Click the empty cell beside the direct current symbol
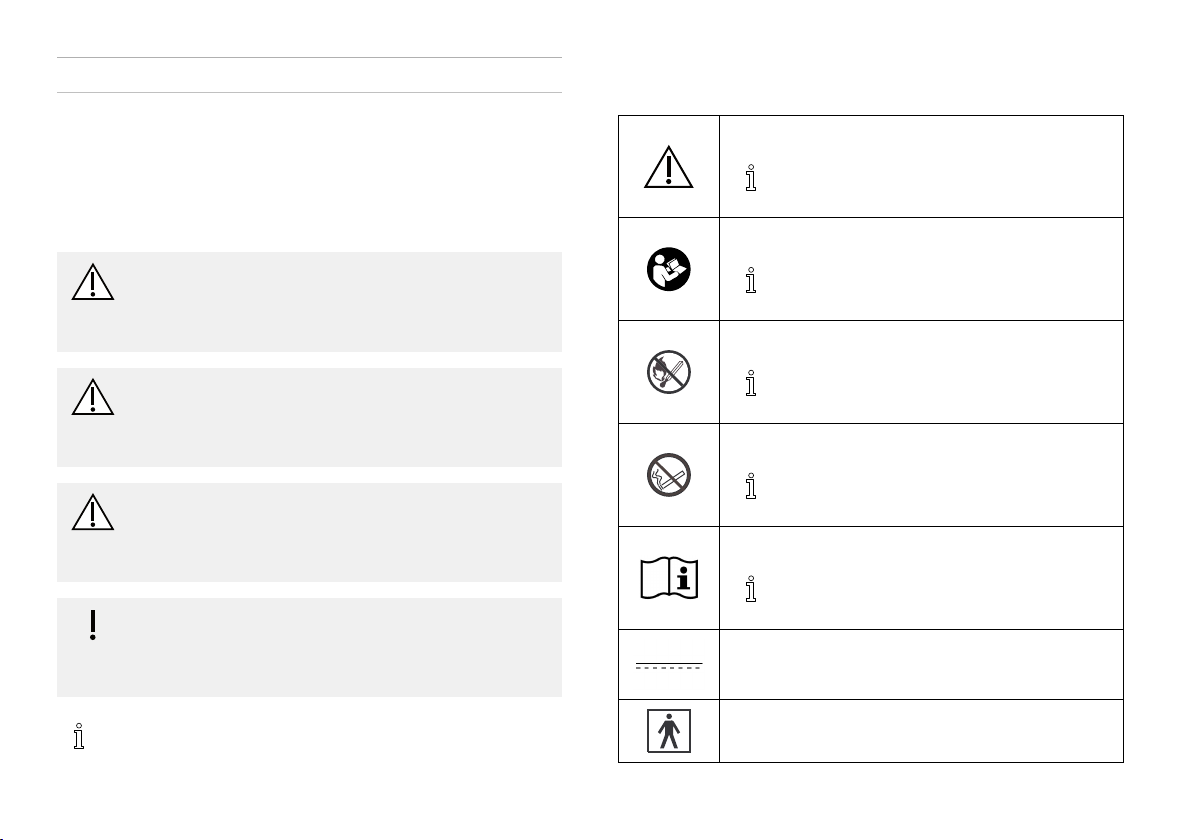Screen dimensions: 1192x840 point(921,664)
